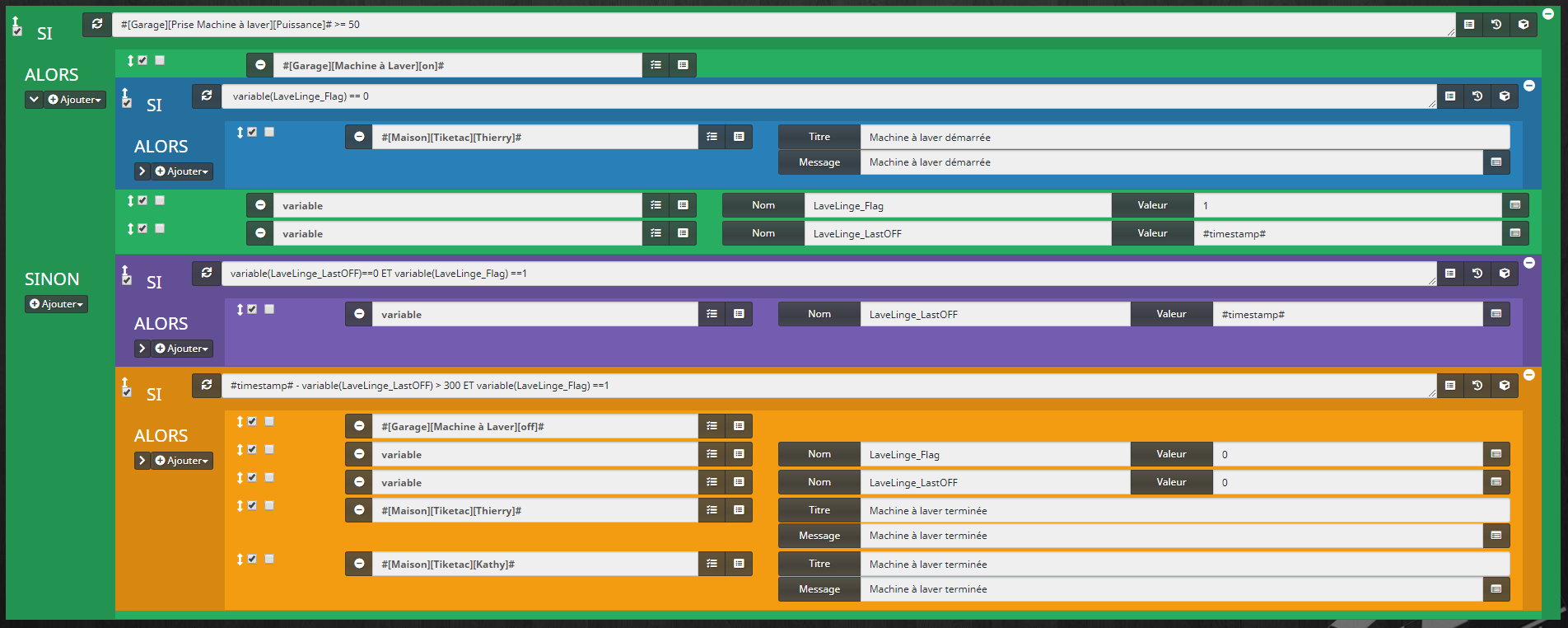Open command selector for Machine à Laver [off]

click(739, 426)
